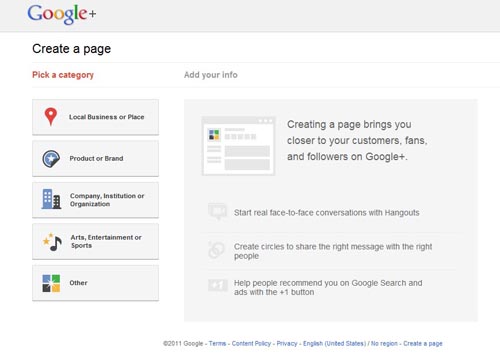Click the music note and stars icon
This screenshot has width=500, height=360.
pyautogui.click(x=52, y=242)
